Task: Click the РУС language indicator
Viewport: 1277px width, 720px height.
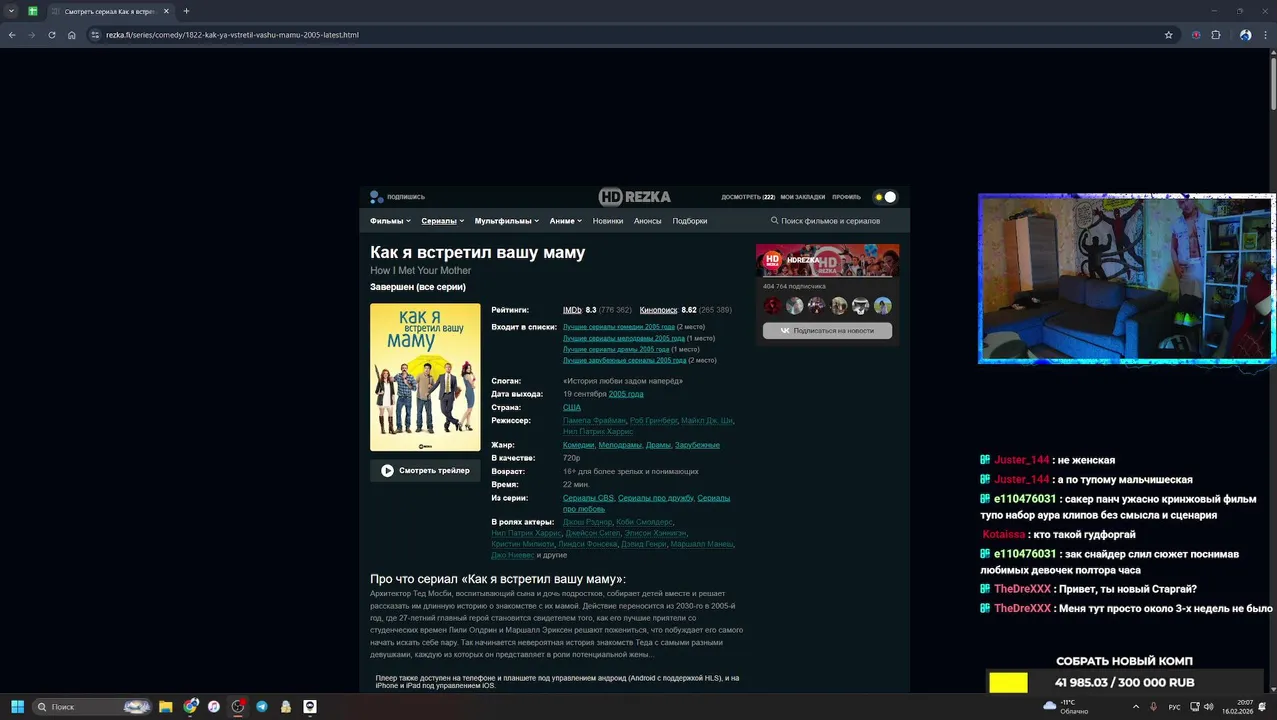Action: [1175, 707]
